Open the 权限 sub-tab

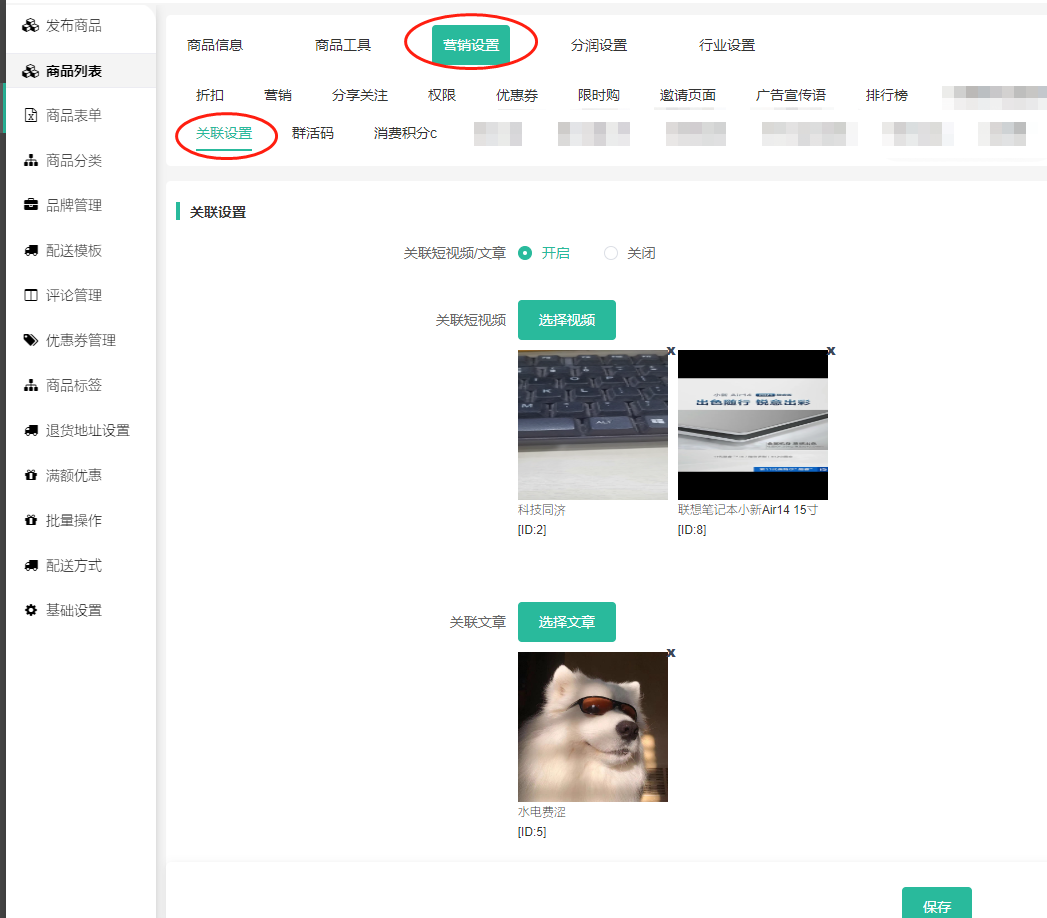pyautogui.click(x=442, y=95)
